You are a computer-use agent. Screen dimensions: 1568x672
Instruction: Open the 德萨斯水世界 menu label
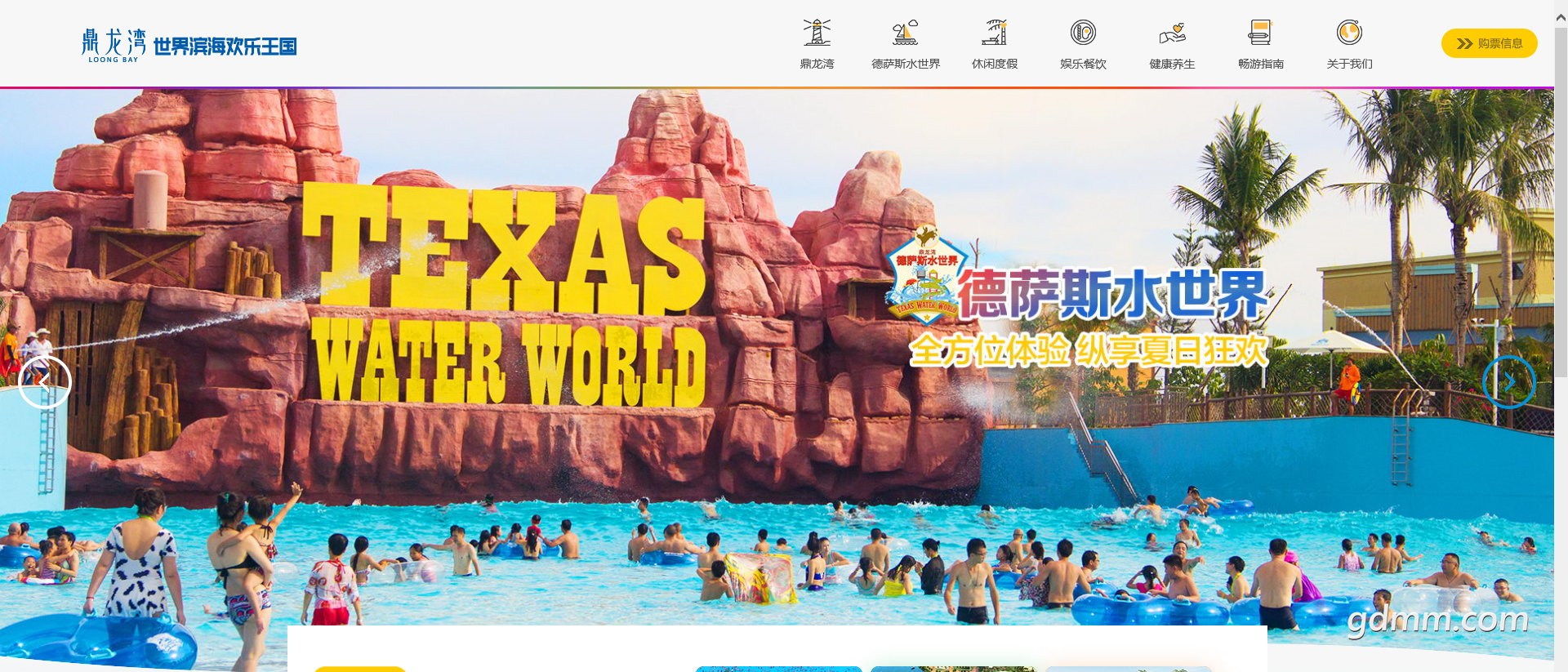[906, 64]
